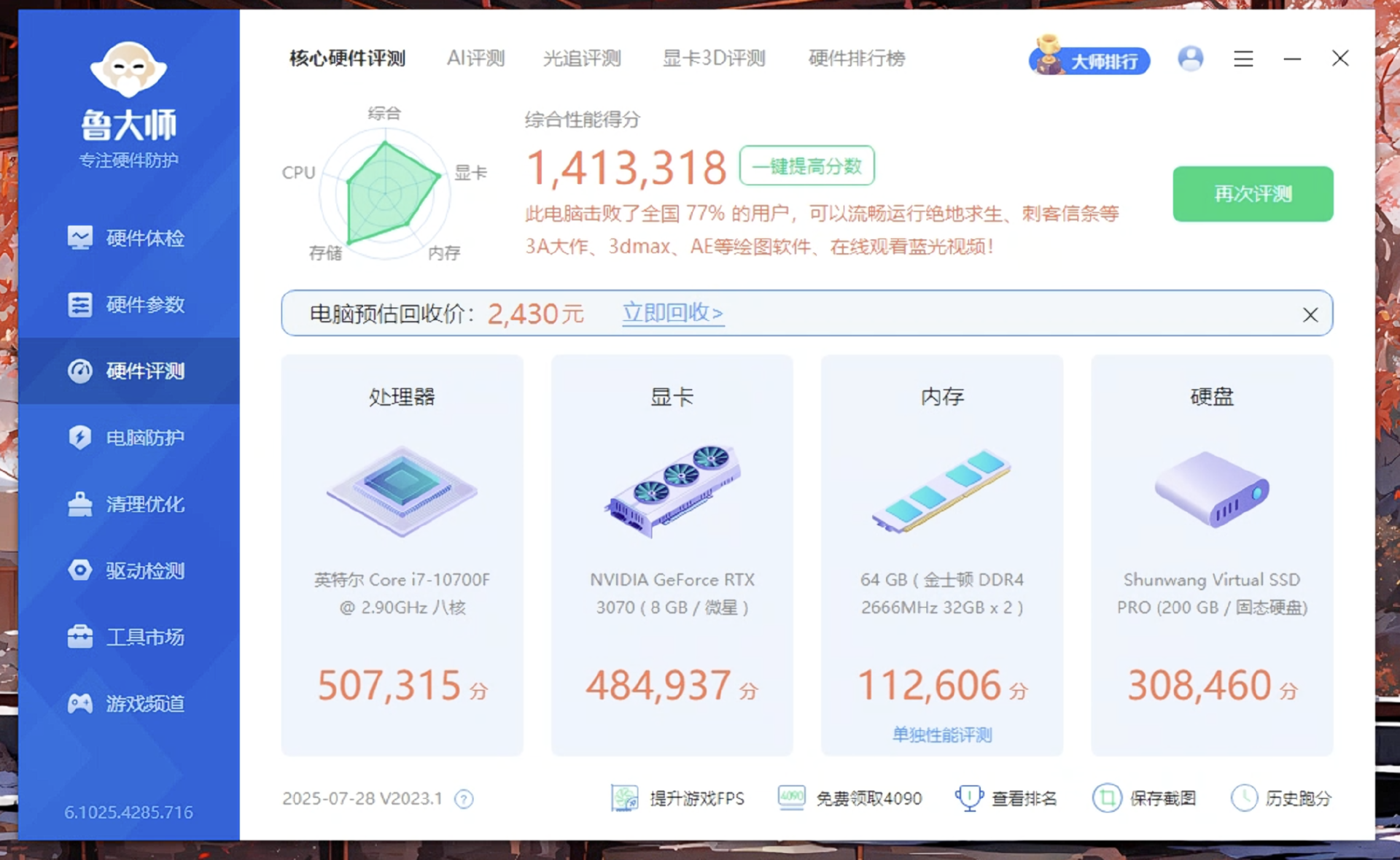This screenshot has height=860, width=1400.
Task: Click 英特尔 Core i7-10700F description
Action: 402,593
